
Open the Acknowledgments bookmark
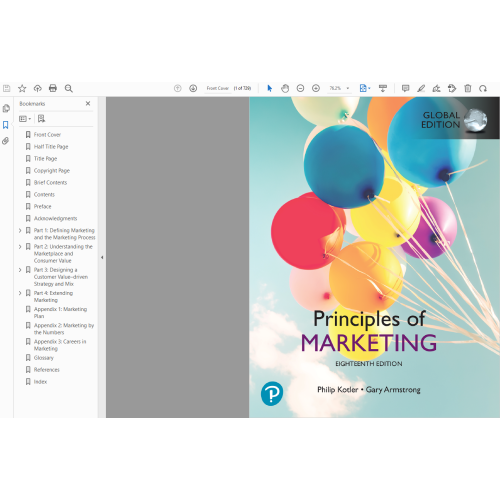point(55,219)
